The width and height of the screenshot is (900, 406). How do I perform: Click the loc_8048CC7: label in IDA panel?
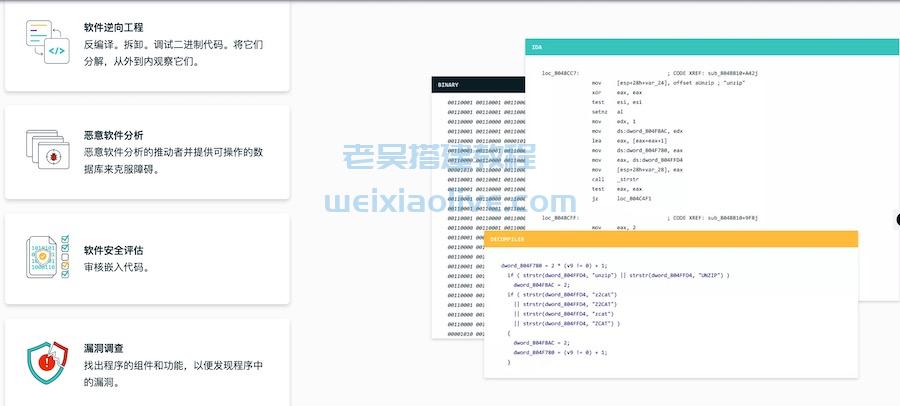[560, 74]
